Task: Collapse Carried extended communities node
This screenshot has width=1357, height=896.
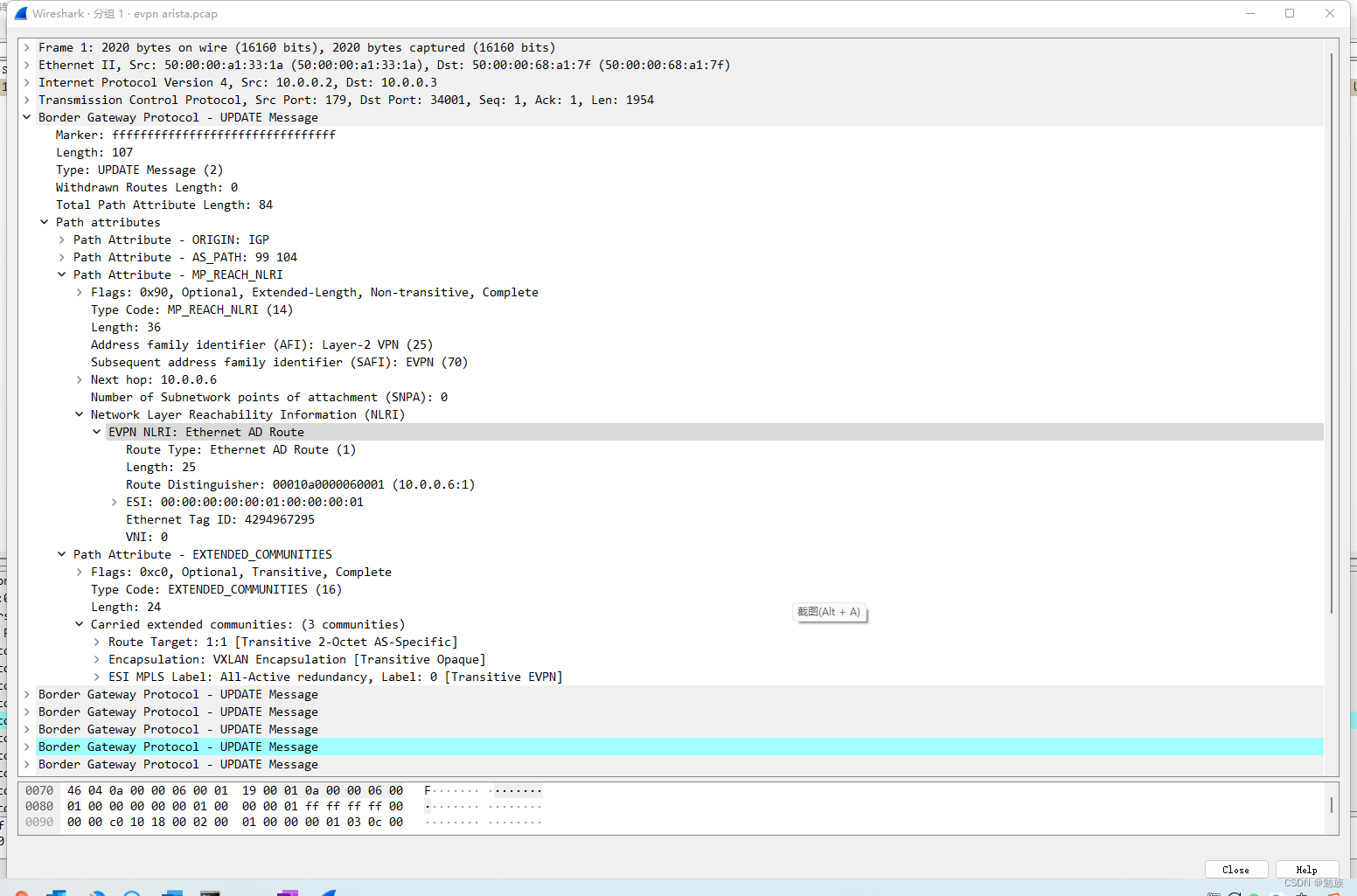Action: tap(80, 624)
